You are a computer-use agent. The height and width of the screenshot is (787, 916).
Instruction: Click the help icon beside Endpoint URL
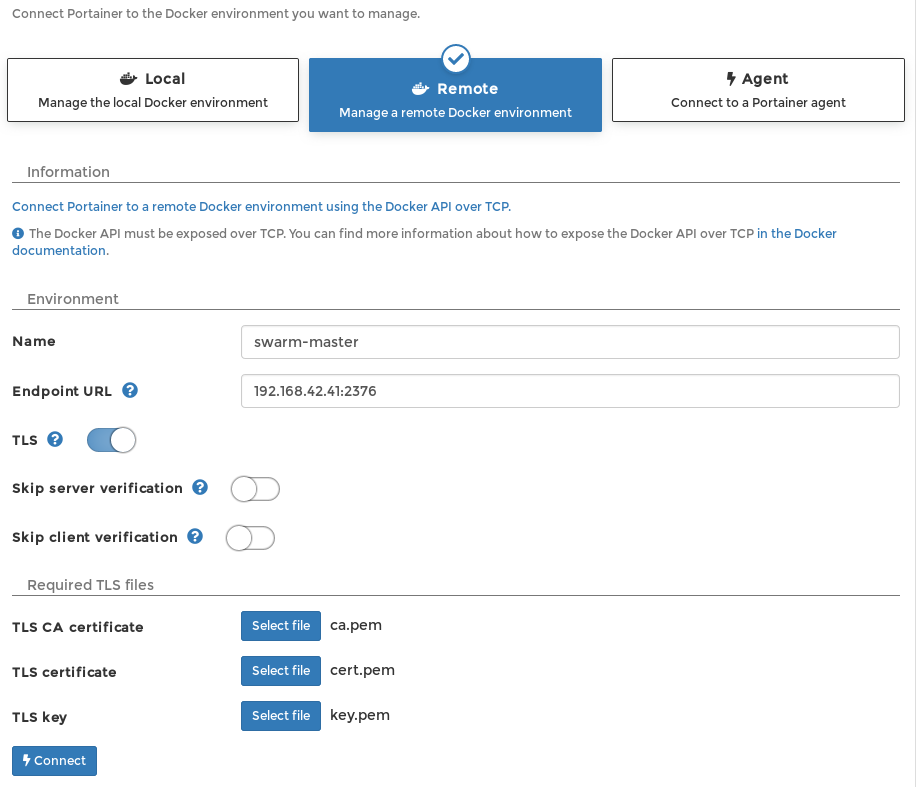click(130, 390)
